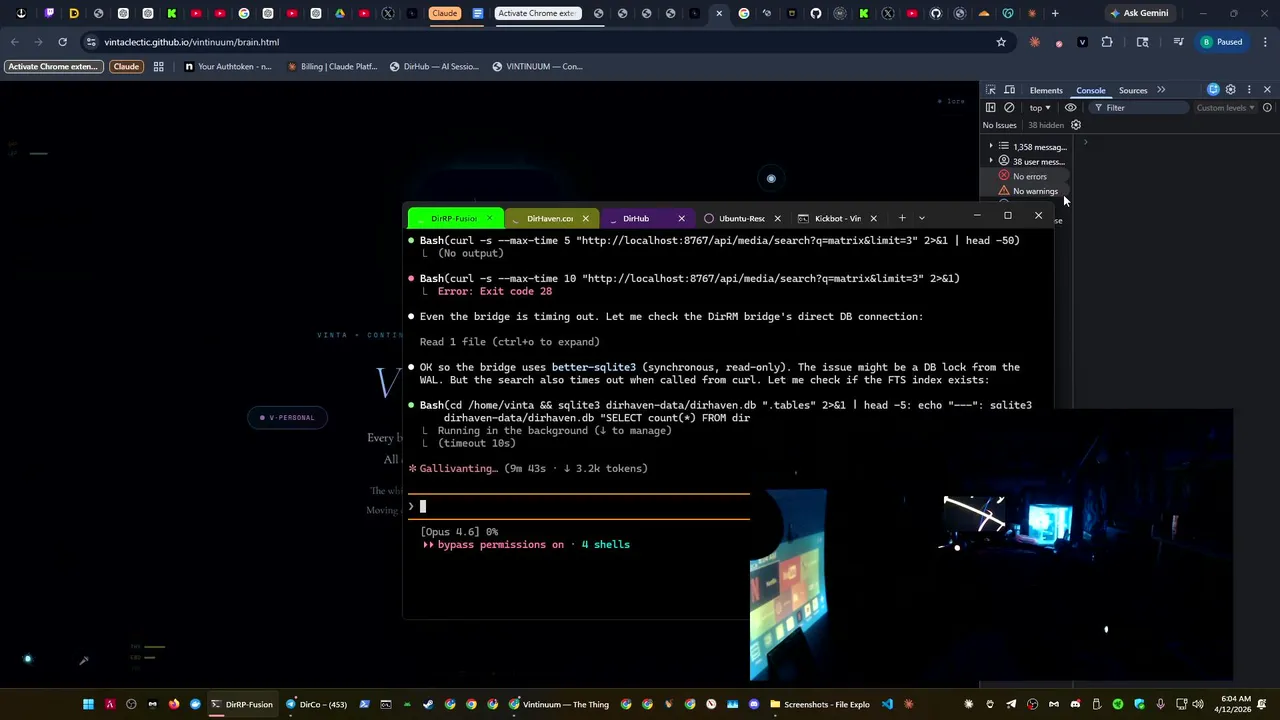The width and height of the screenshot is (1280, 720).
Task: Toggle the console sidebar panel
Action: coord(991,108)
